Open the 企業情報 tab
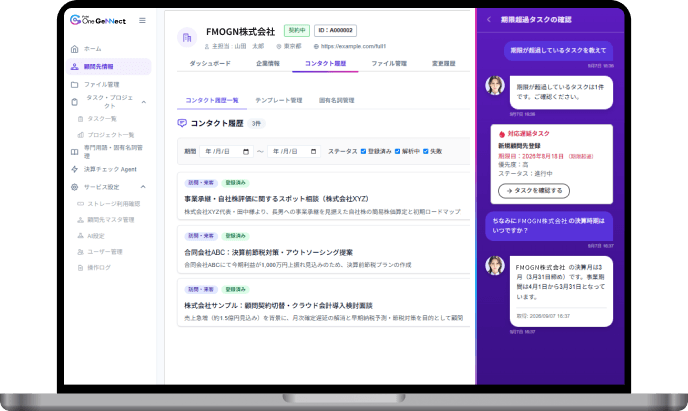The width and height of the screenshot is (688, 411). pos(268,64)
